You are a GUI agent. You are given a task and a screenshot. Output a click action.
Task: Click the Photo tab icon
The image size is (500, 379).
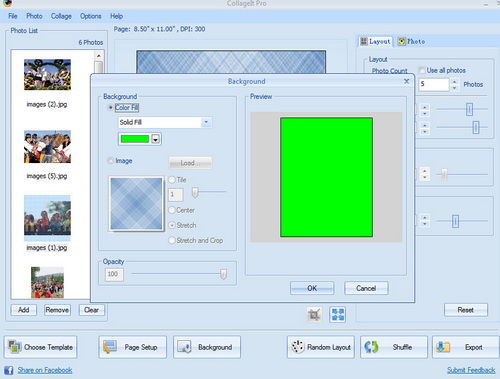point(402,41)
